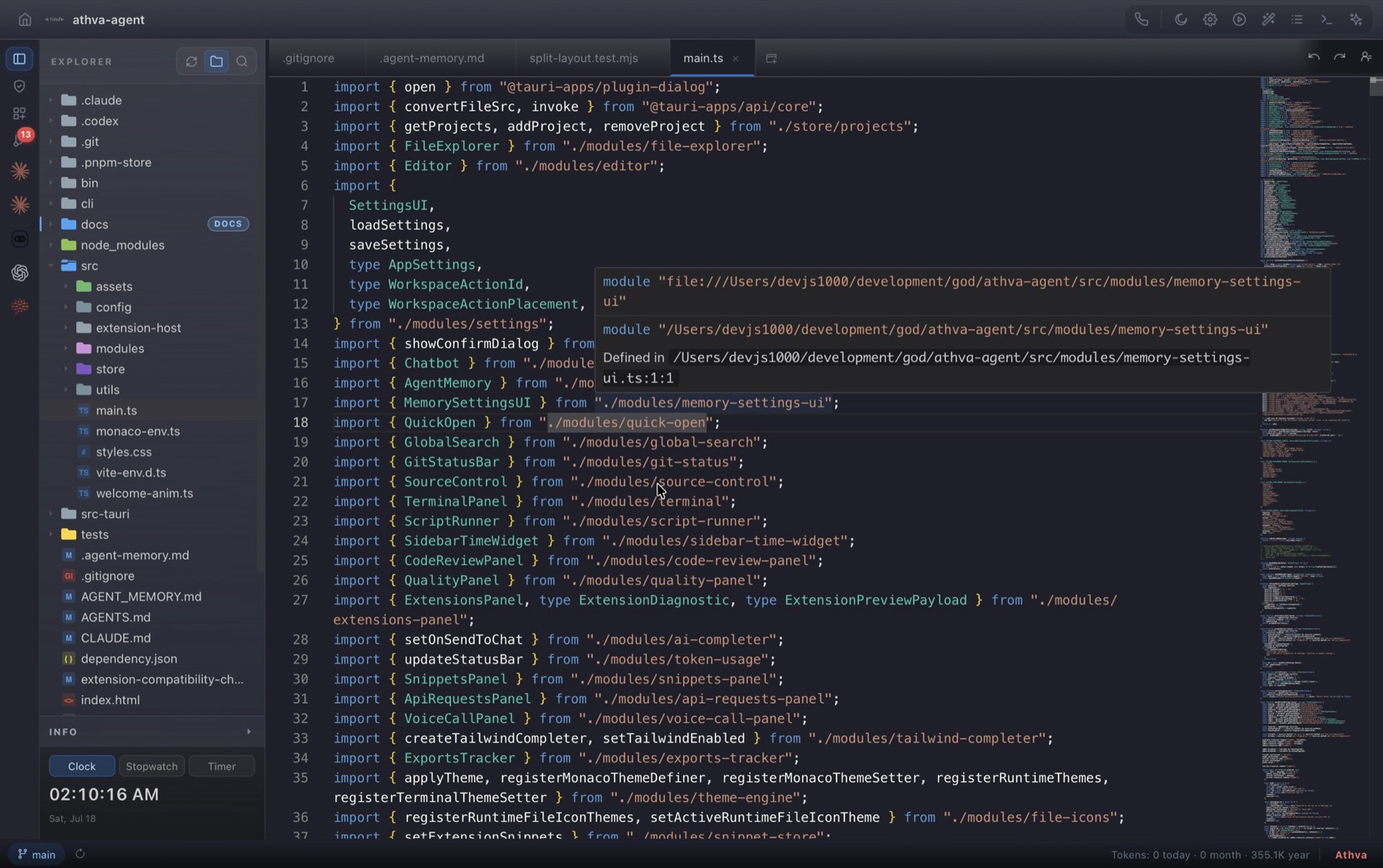Switch to the .gitignore tab

click(307, 58)
